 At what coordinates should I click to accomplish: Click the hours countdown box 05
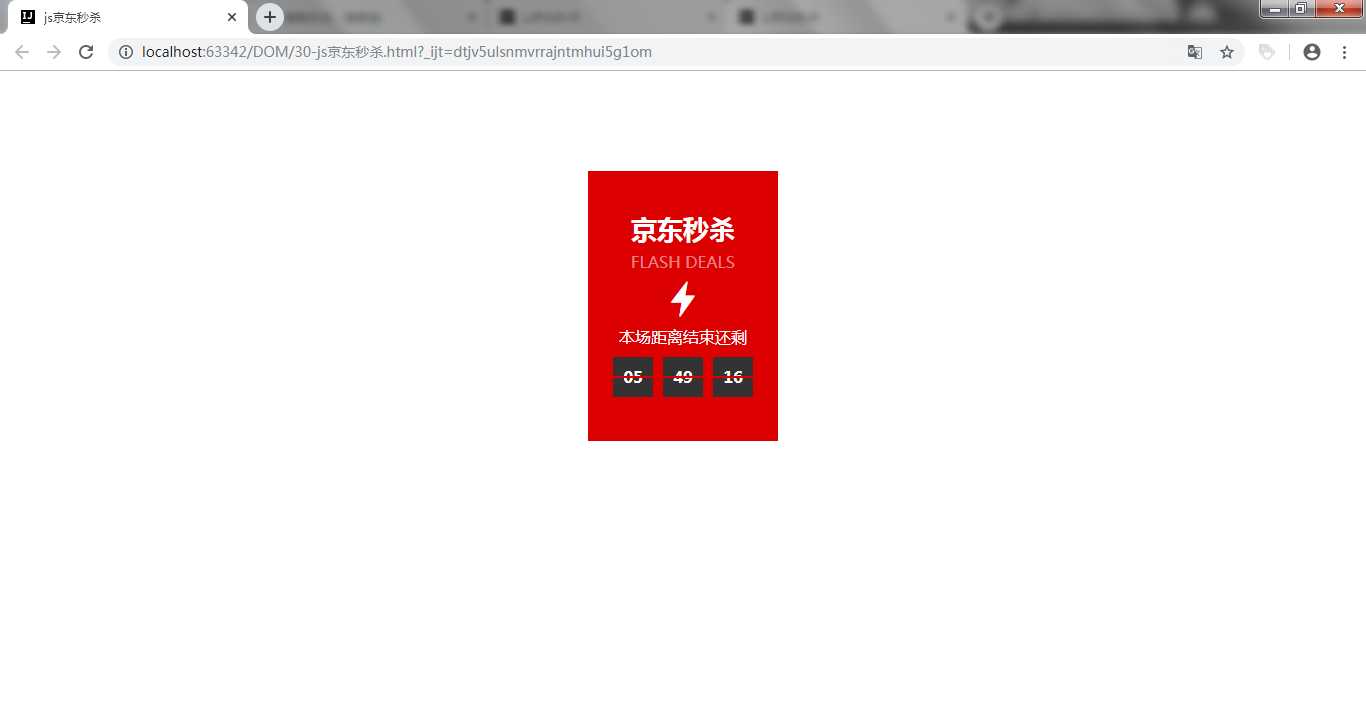pos(633,377)
